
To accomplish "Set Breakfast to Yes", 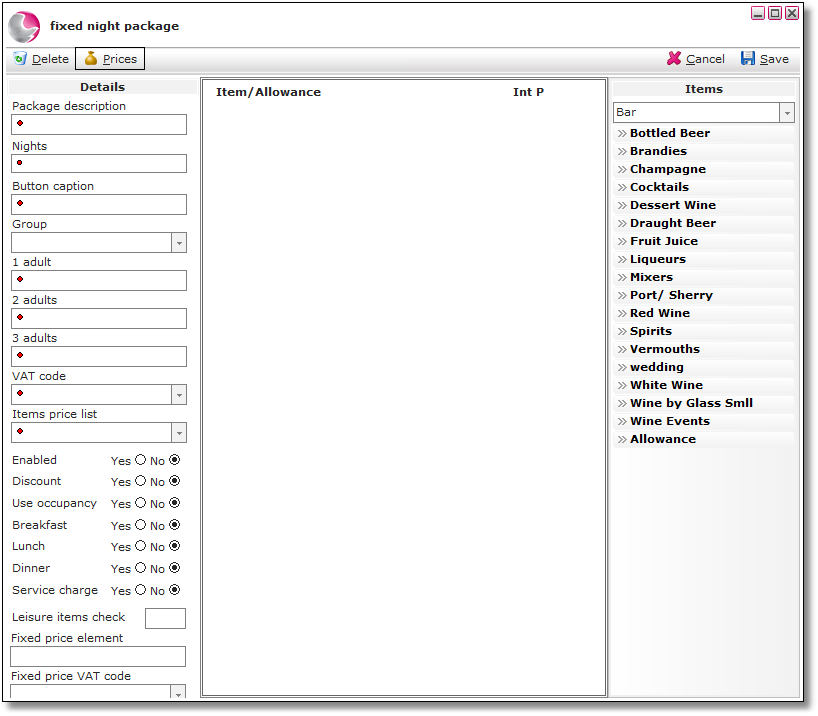I will [x=140, y=524].
